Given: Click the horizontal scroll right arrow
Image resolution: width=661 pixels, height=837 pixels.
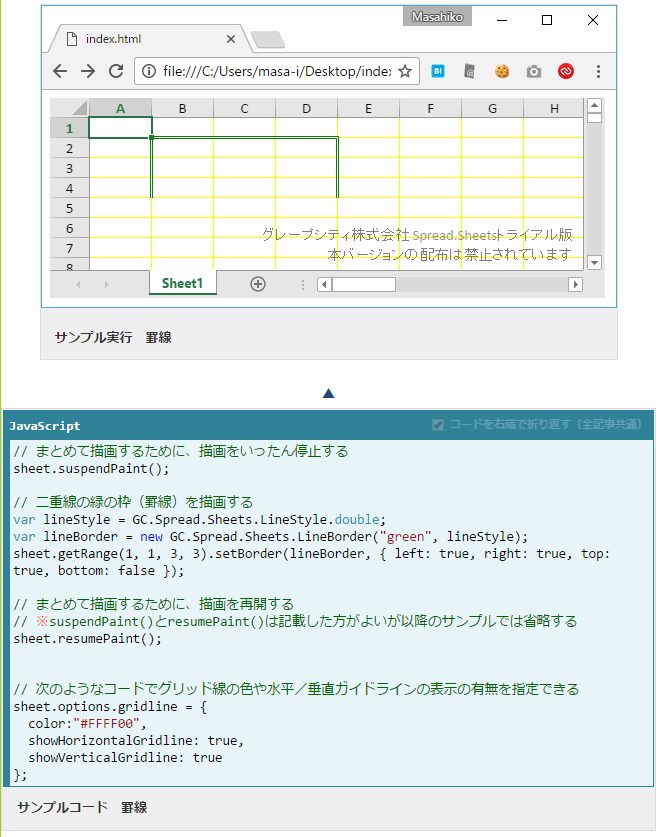Looking at the screenshot, I should click(575, 285).
